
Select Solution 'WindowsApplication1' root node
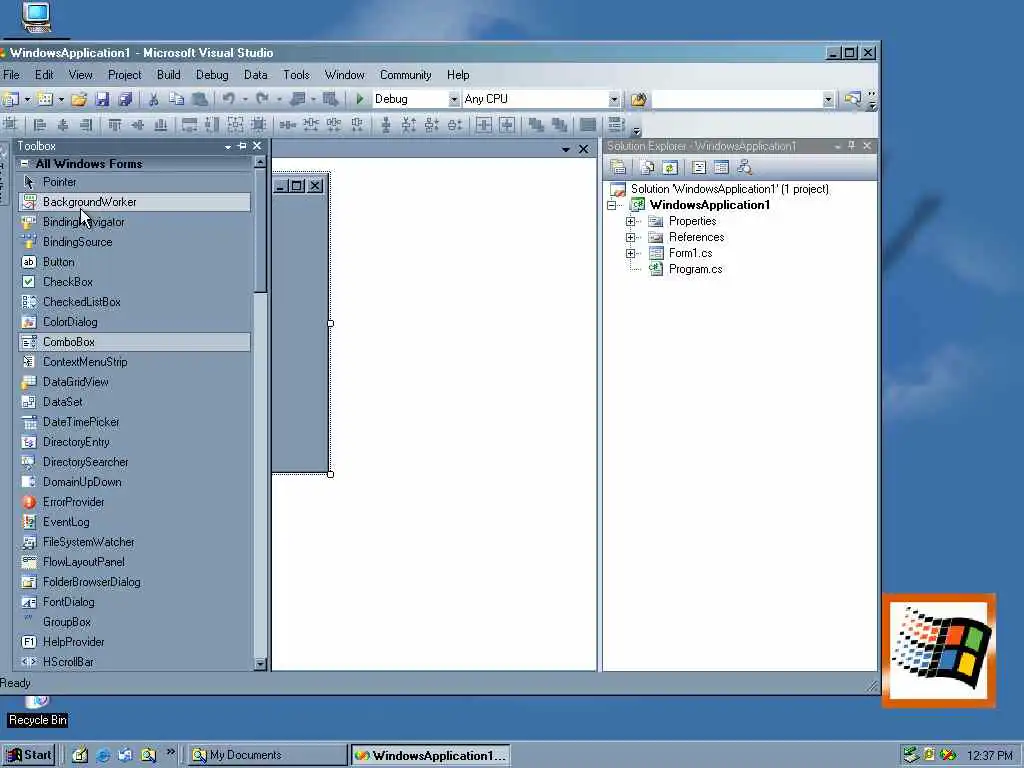point(729,189)
